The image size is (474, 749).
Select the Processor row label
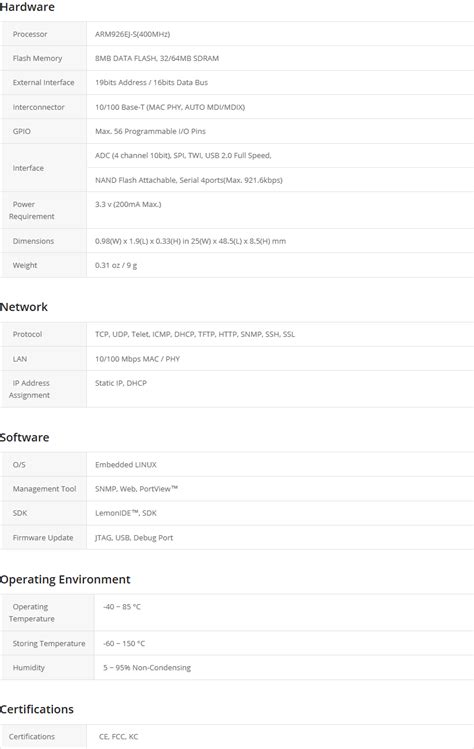tap(30, 34)
